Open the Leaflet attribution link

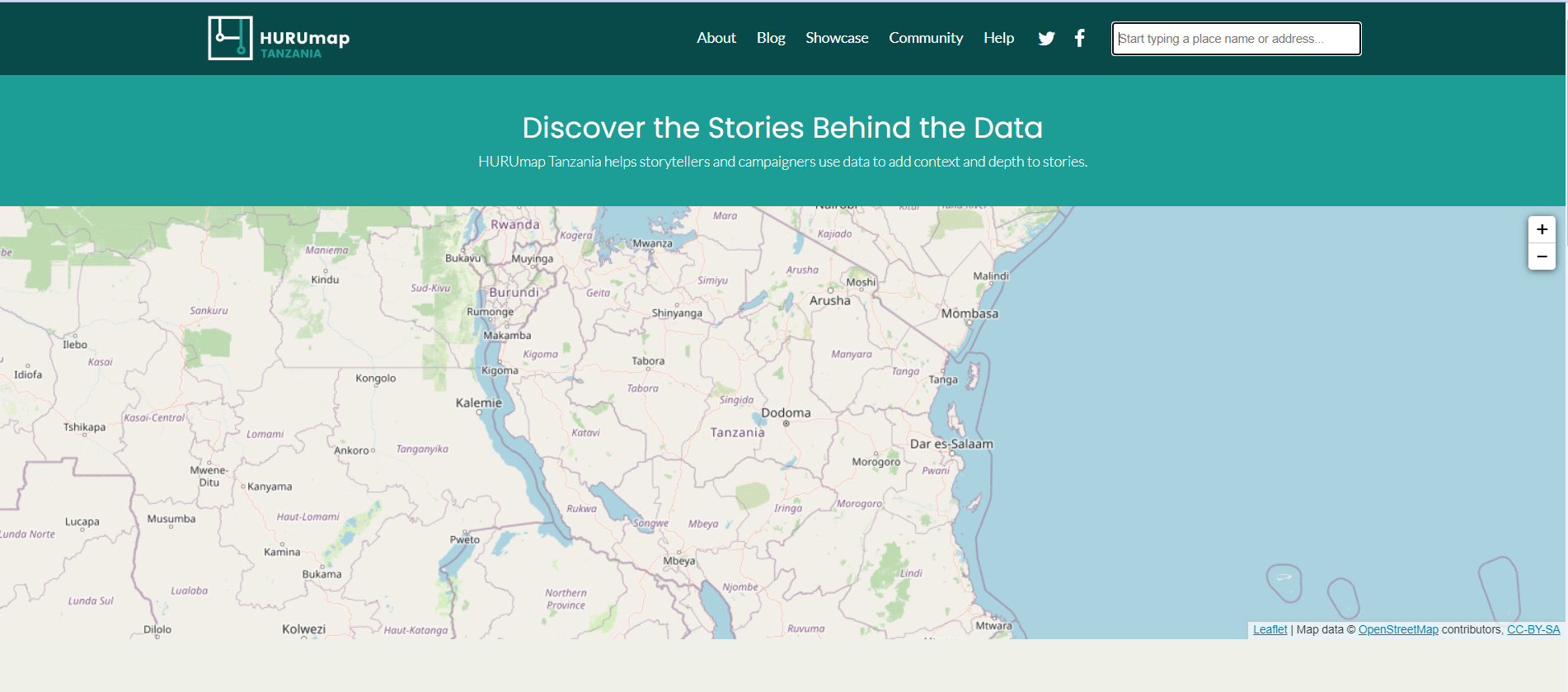pos(1269,629)
